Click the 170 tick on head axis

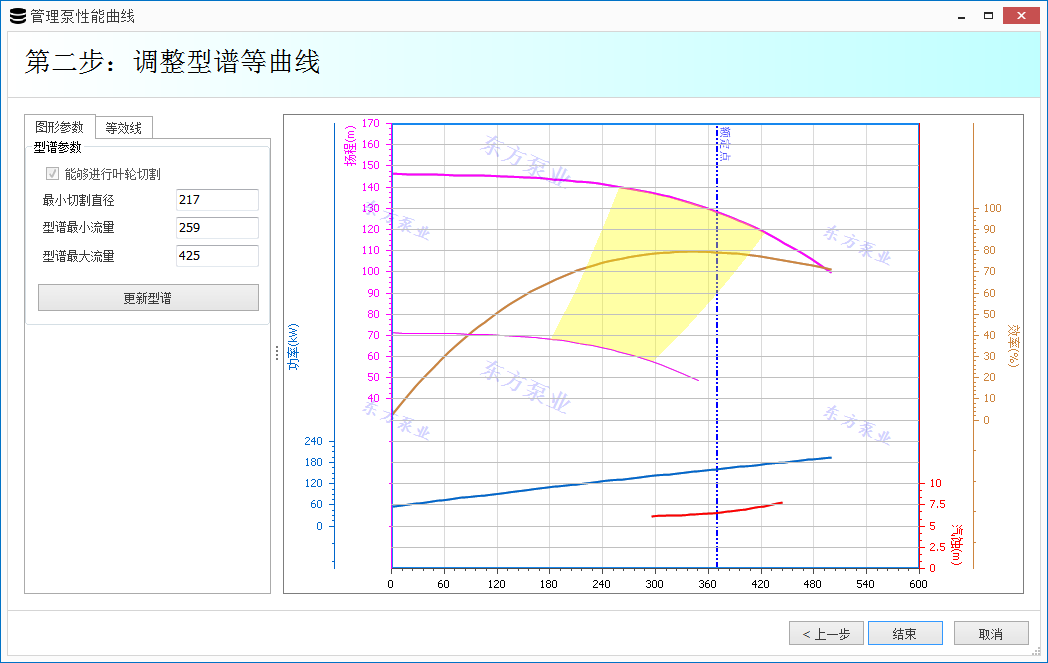coord(371,123)
